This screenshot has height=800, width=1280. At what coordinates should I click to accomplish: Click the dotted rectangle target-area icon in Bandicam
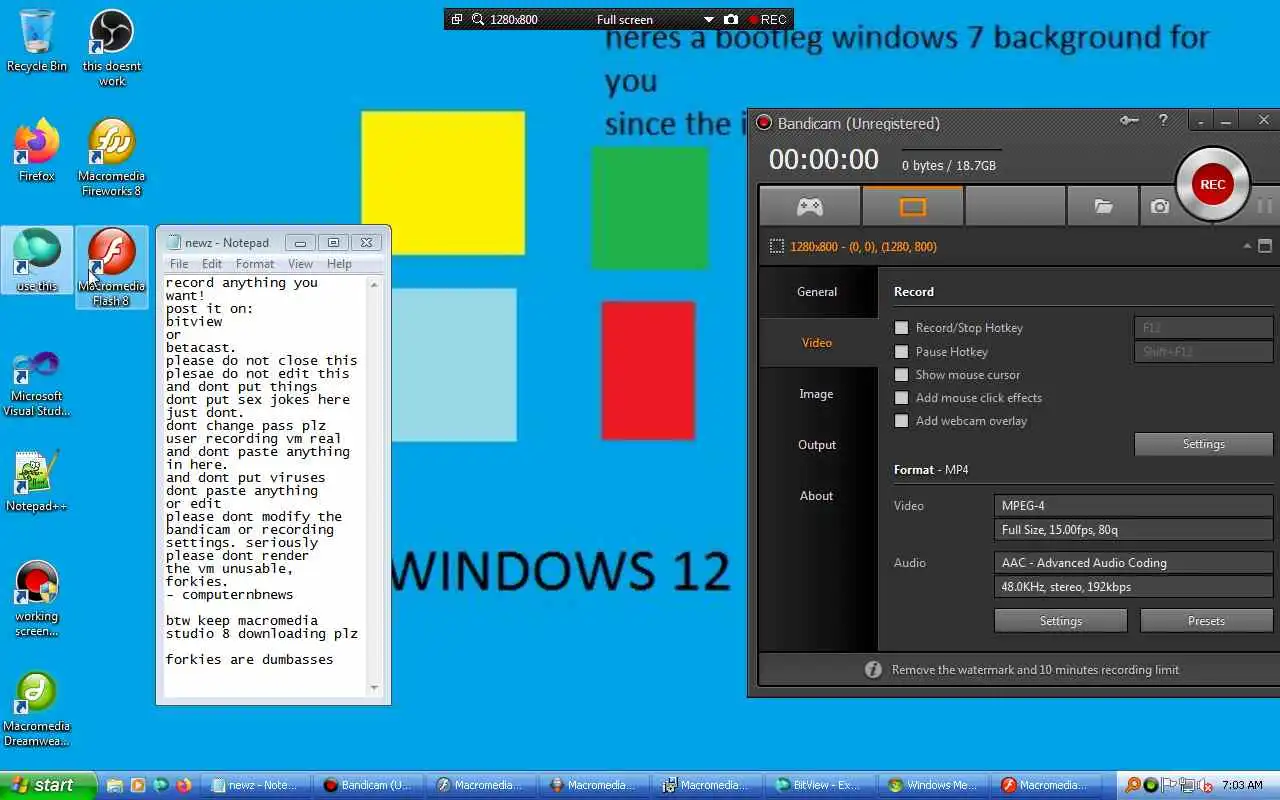point(776,246)
